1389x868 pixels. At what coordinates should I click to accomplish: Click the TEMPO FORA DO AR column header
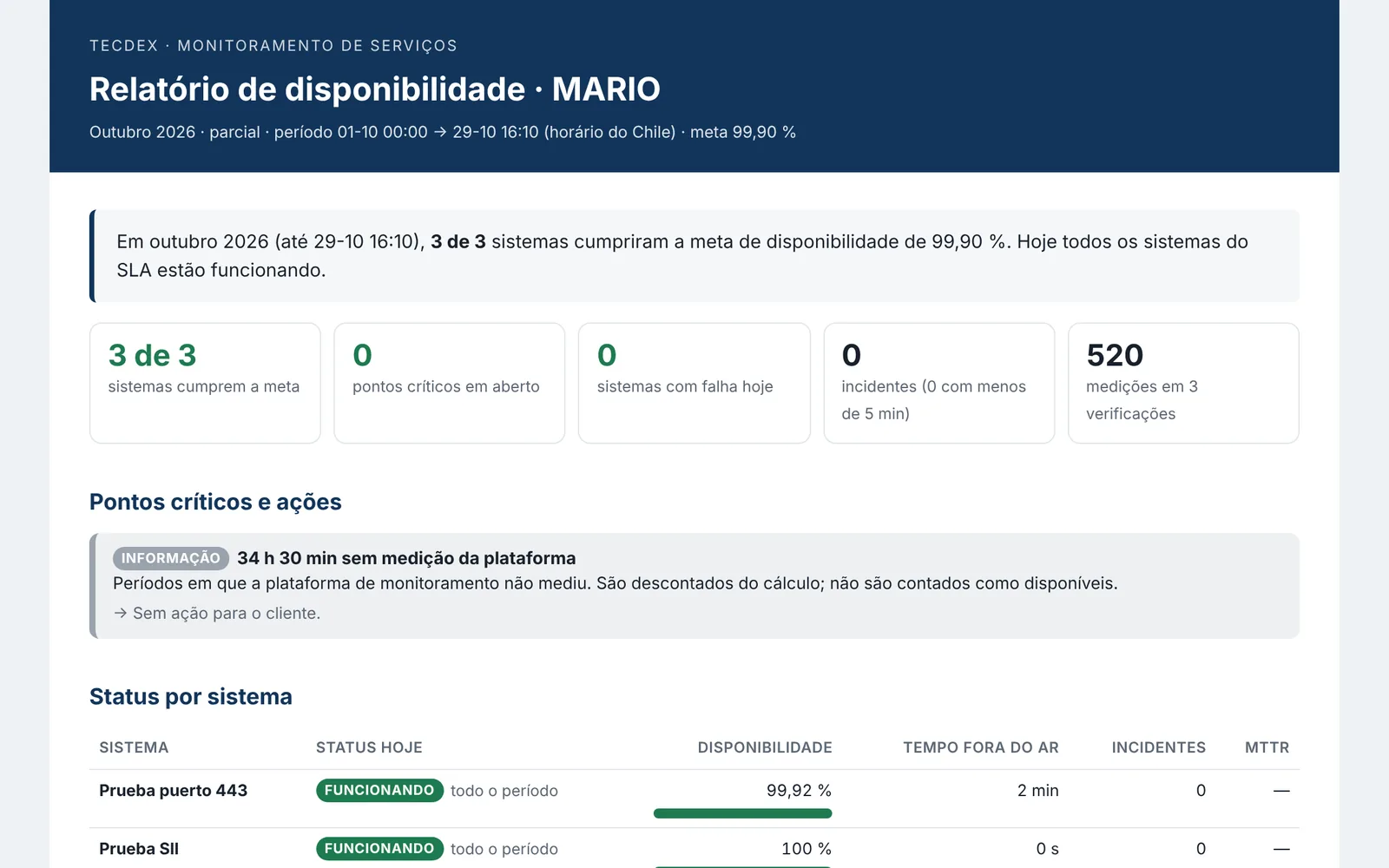point(981,747)
